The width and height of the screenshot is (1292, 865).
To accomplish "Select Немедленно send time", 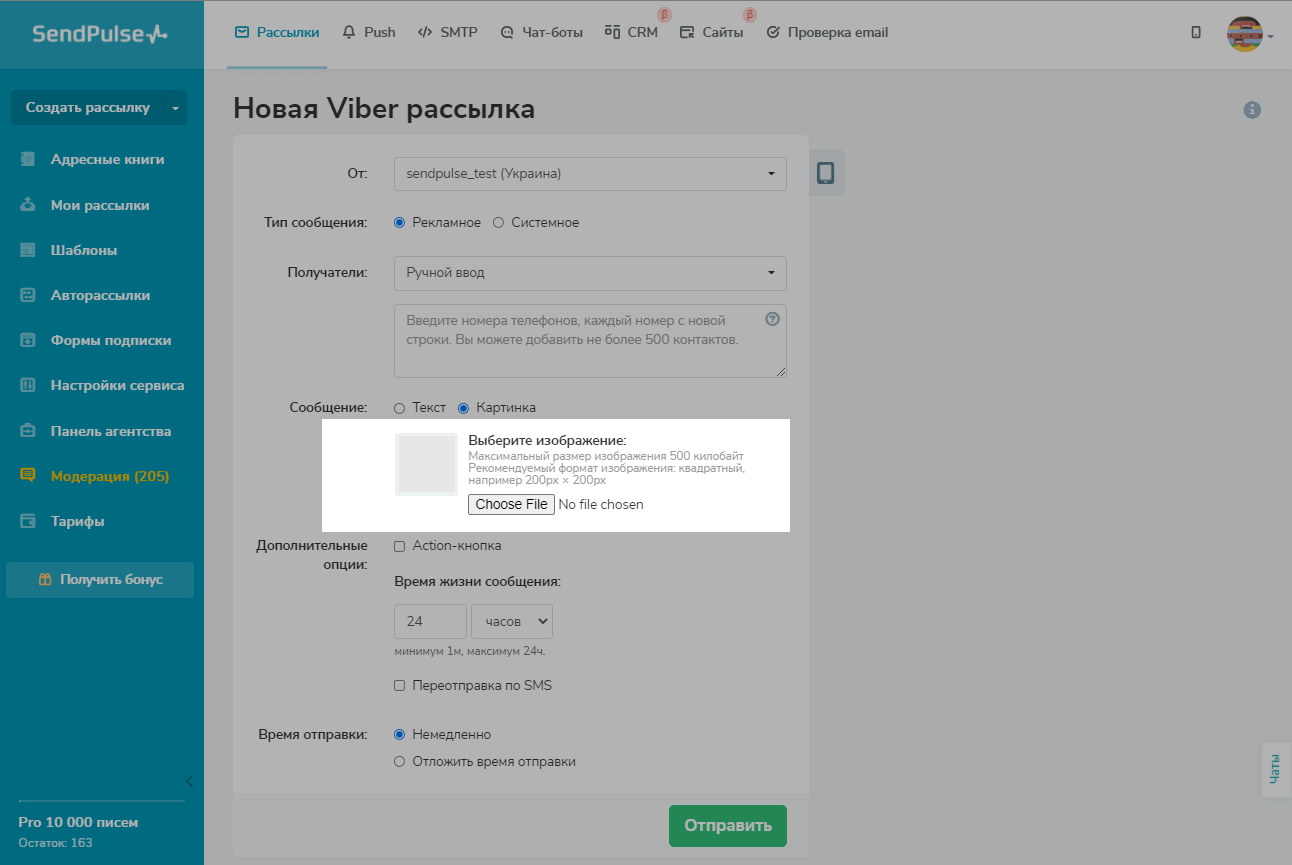I will tap(400, 734).
